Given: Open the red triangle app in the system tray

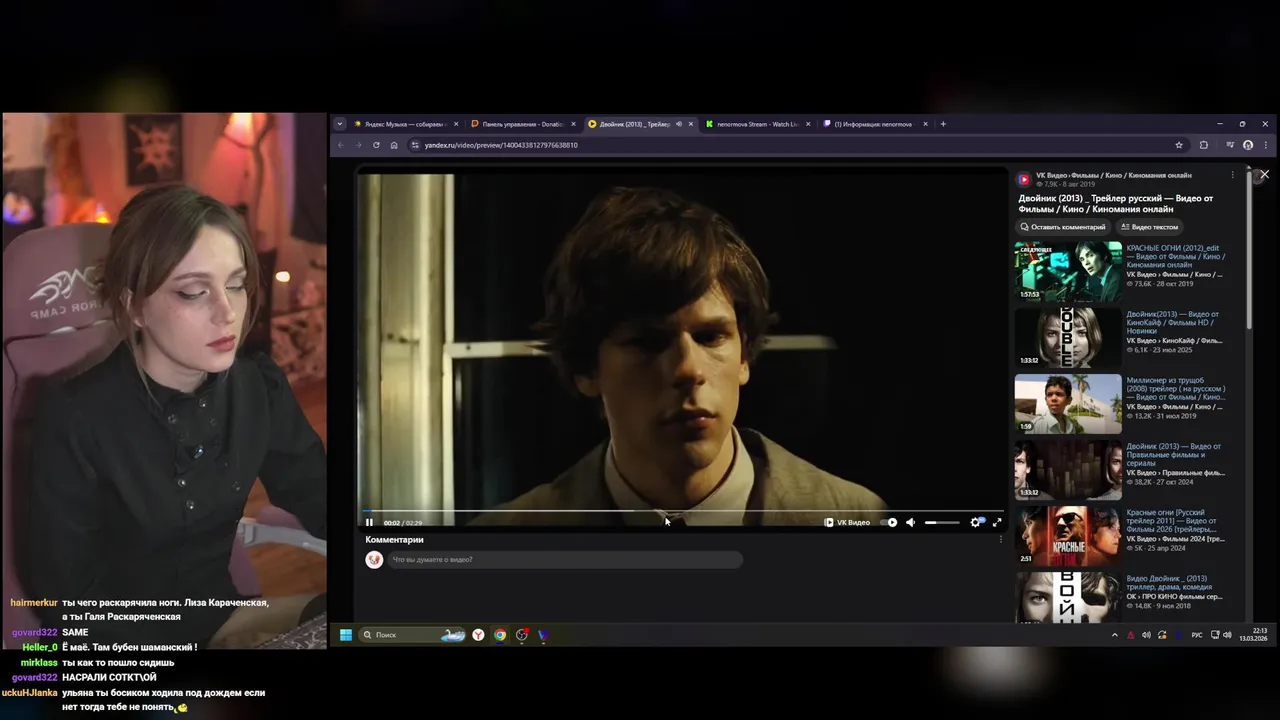Looking at the screenshot, I should pyautogui.click(x=1131, y=635).
